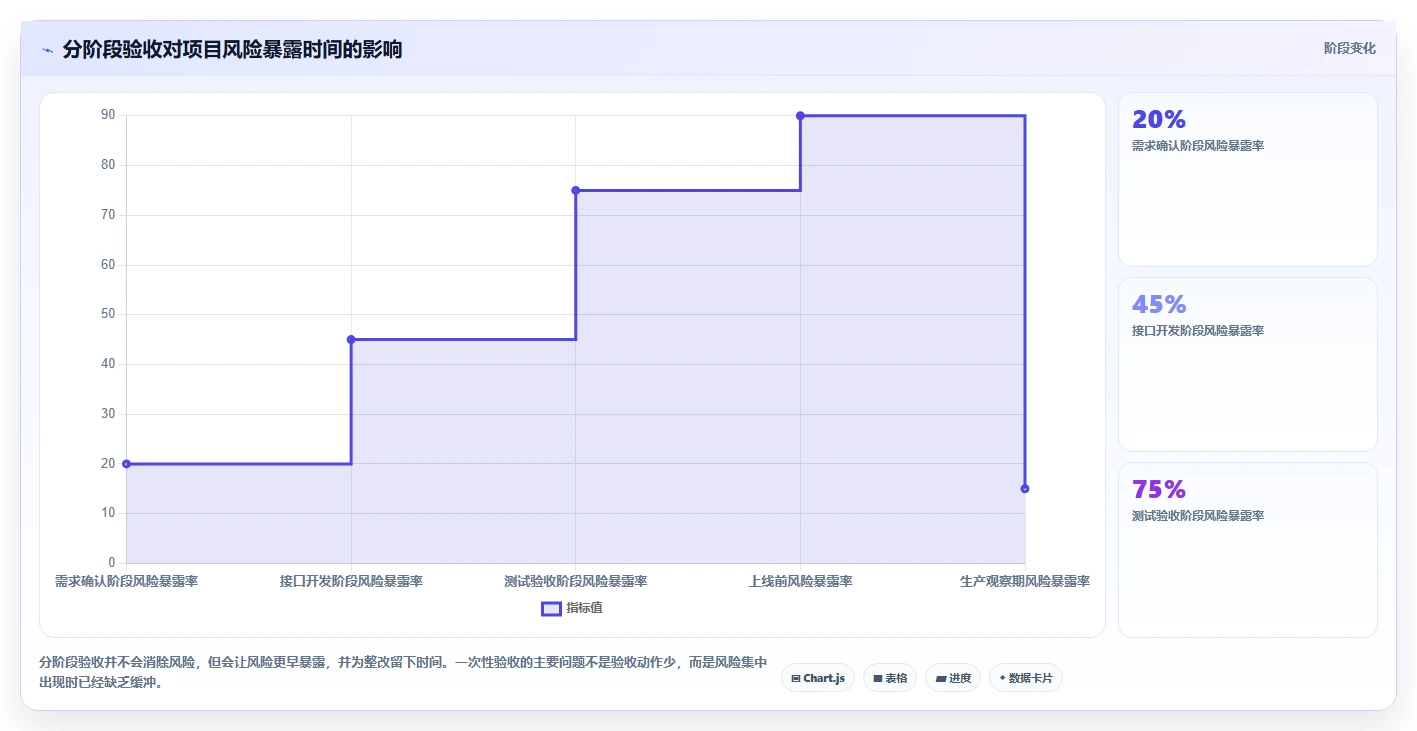
Task: Open the 75% 测试验收阶段风险暴露率 card
Action: 1247,550
